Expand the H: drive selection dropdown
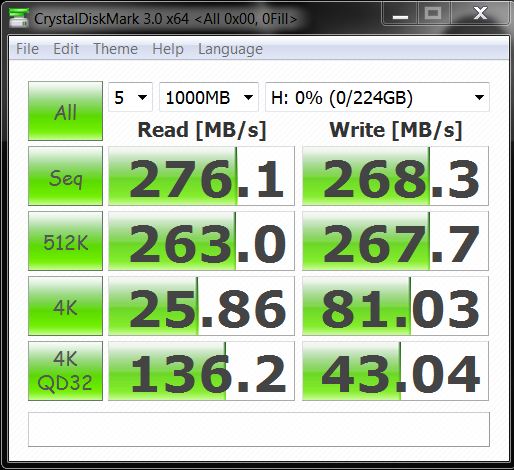Screen dimensions: 514x470 click(x=377, y=97)
